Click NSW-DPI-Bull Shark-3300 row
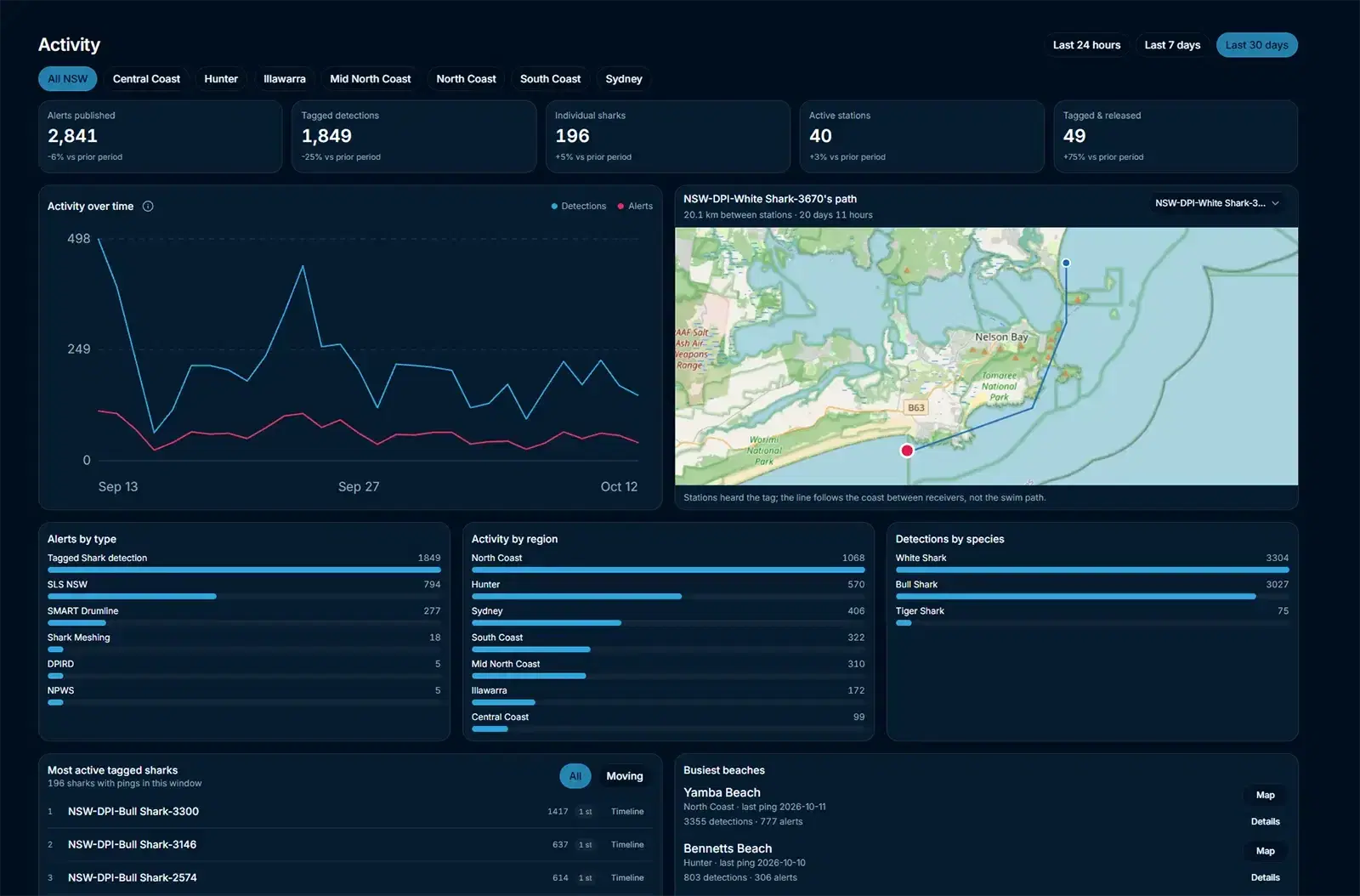The width and height of the screenshot is (1360, 896). pos(349,812)
